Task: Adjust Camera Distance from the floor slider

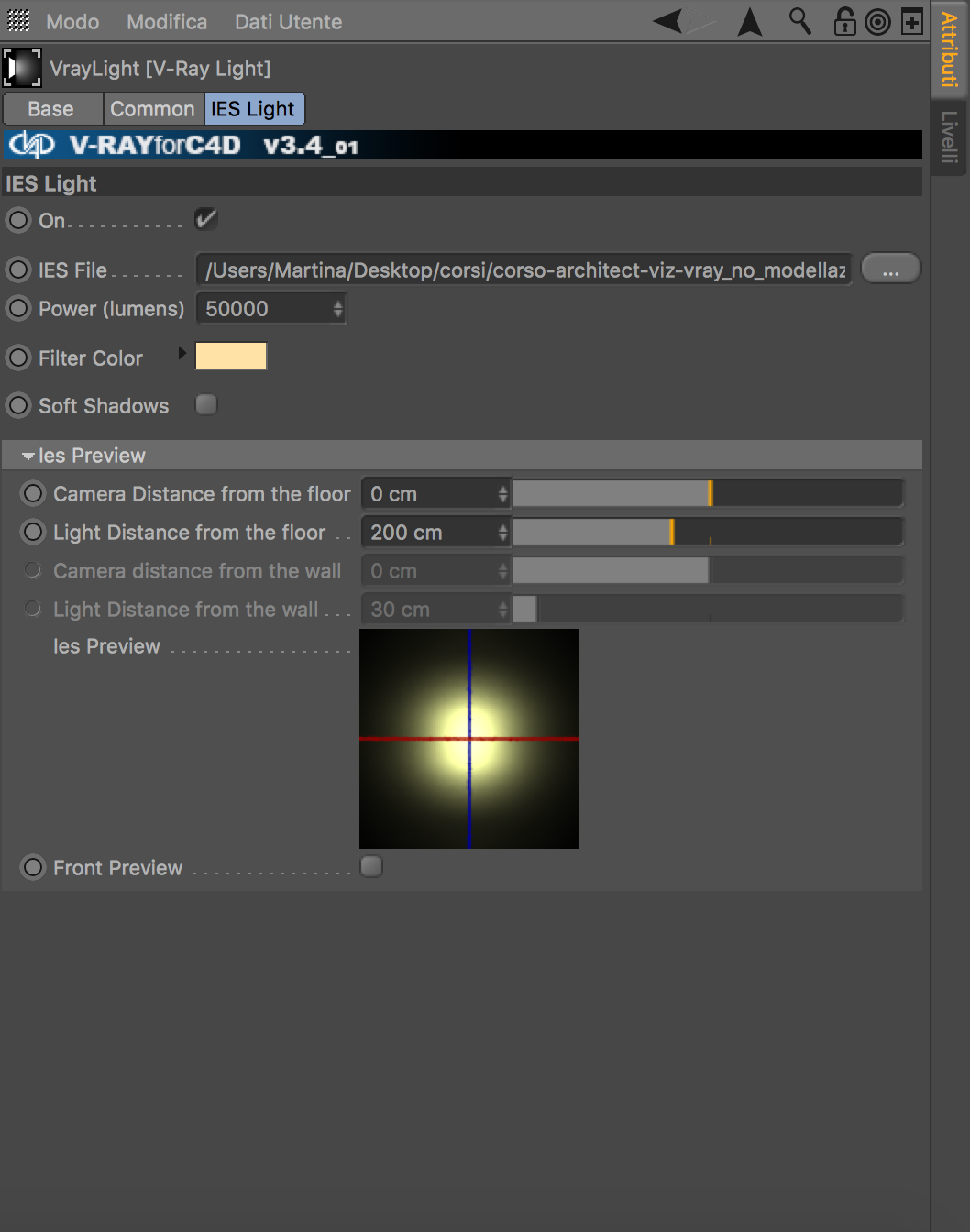Action: (x=708, y=493)
